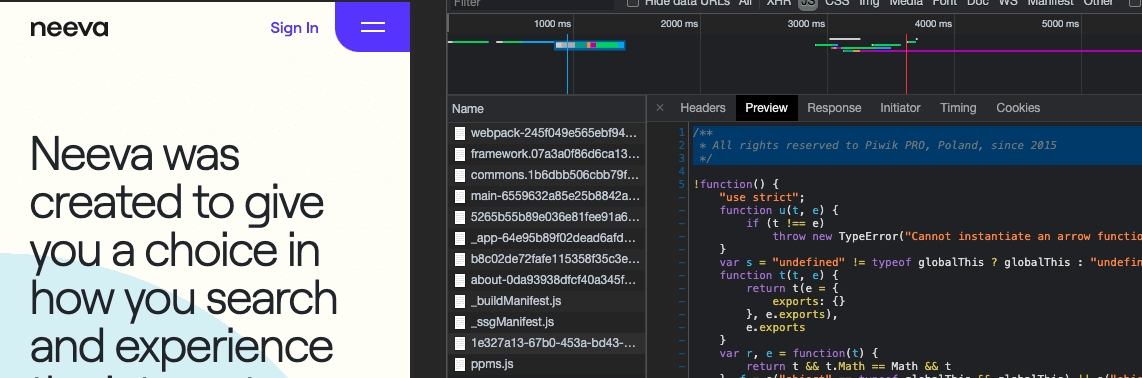
Task: Click file icon next to 5265b55b89e036e81fee91a6
Action: [460, 217]
